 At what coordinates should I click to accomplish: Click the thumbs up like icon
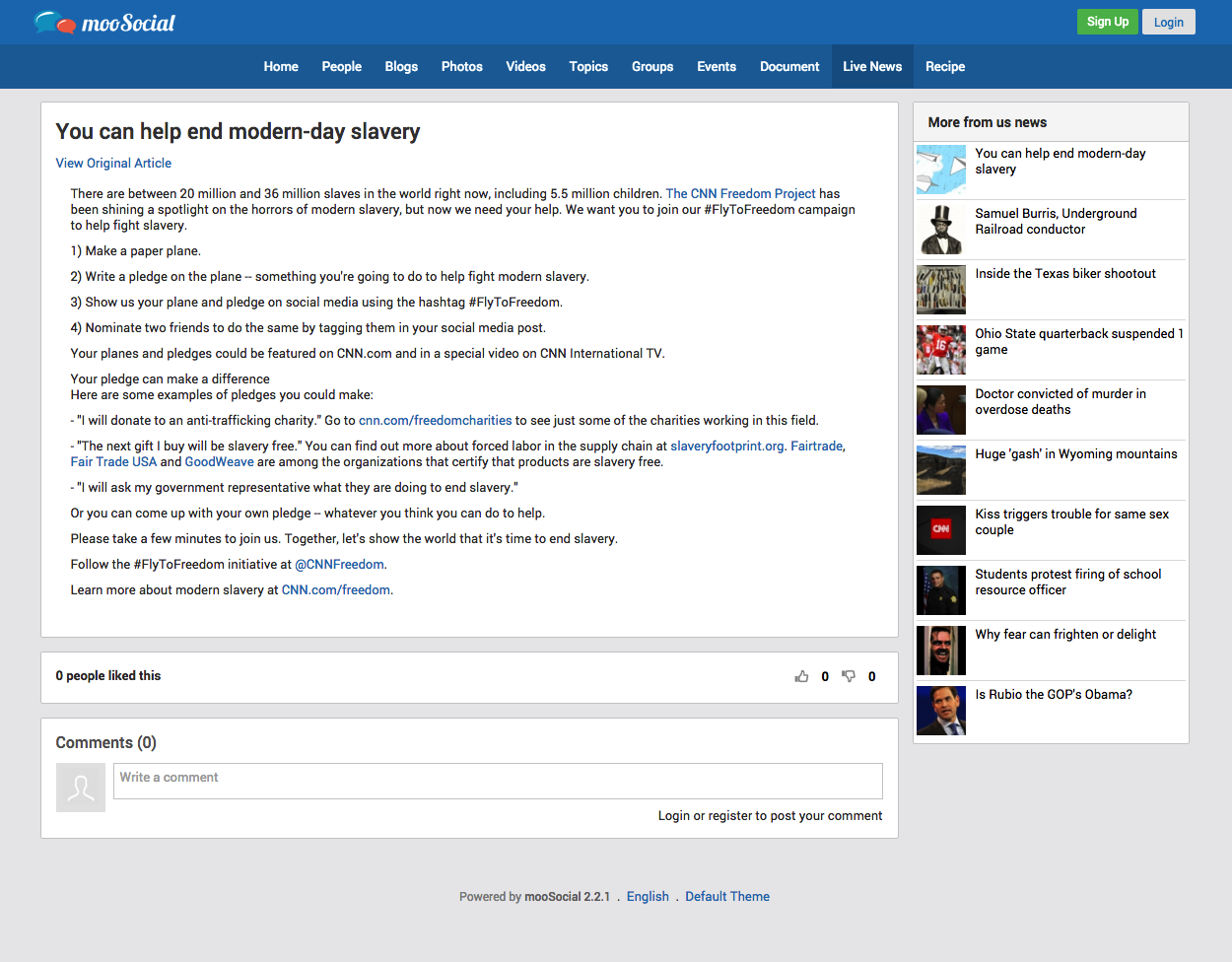pos(801,676)
